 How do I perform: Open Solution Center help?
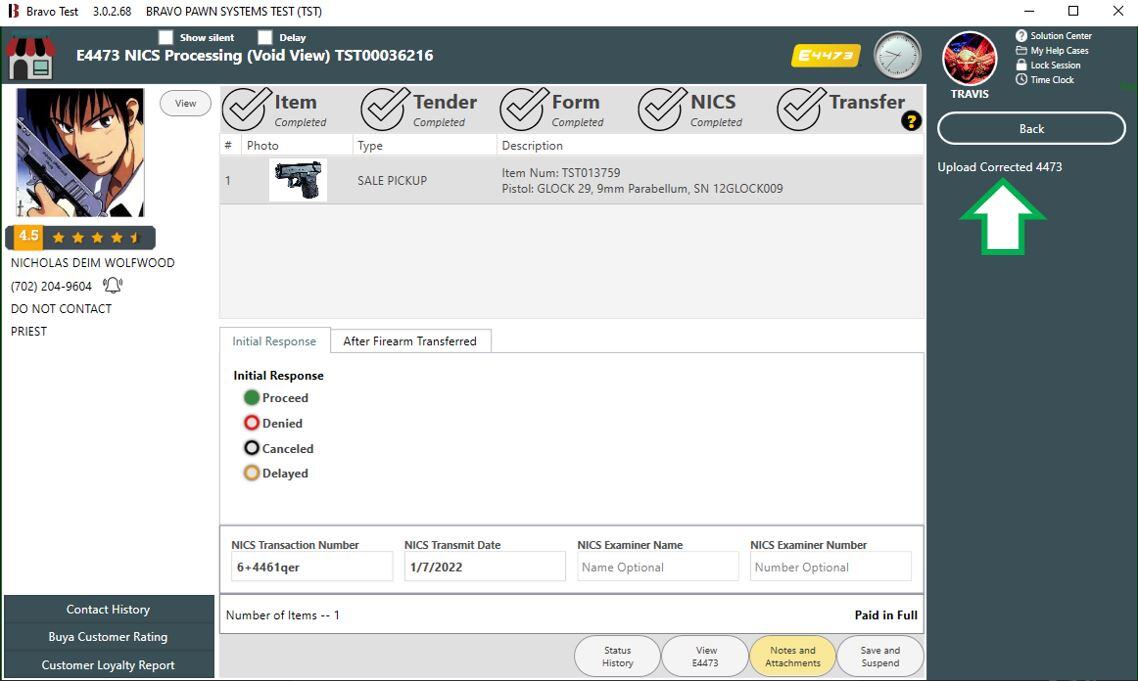coord(1053,36)
